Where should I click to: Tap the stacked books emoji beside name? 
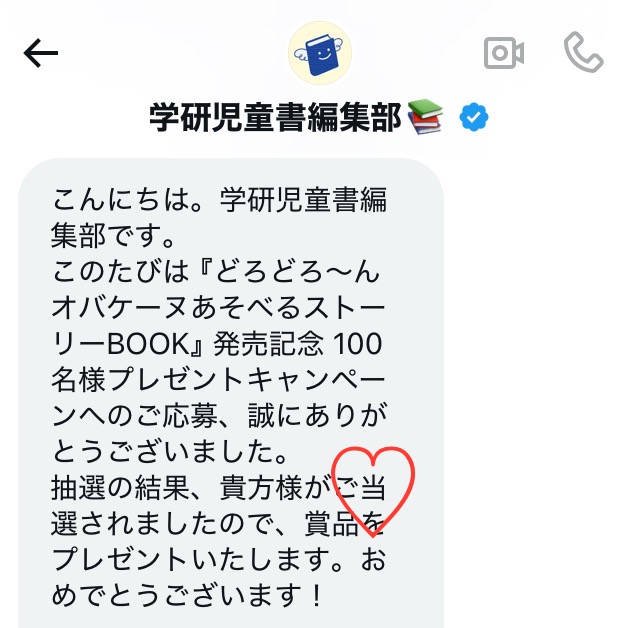[425, 117]
